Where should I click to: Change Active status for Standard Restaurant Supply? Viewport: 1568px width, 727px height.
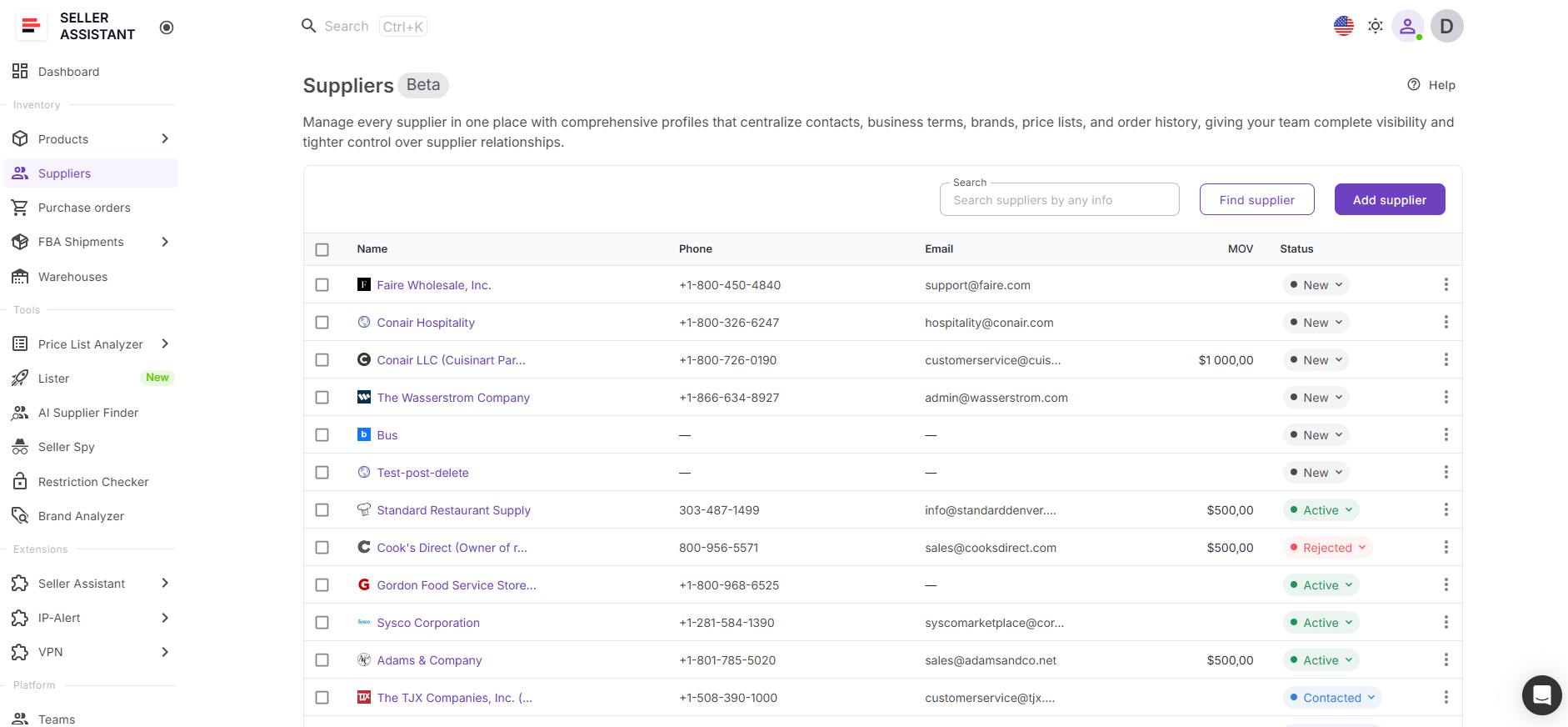pyautogui.click(x=1321, y=510)
